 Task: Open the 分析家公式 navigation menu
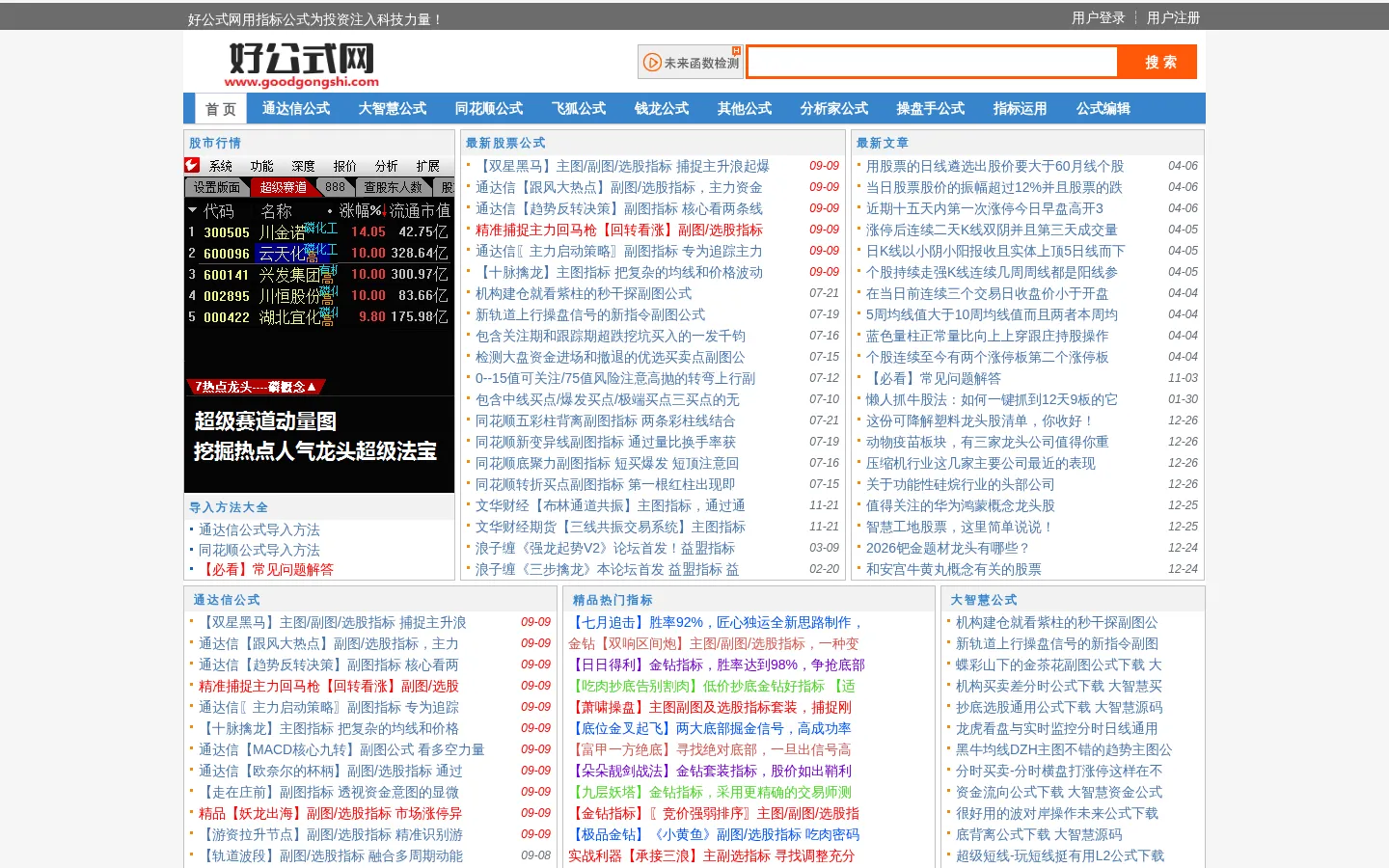834,109
